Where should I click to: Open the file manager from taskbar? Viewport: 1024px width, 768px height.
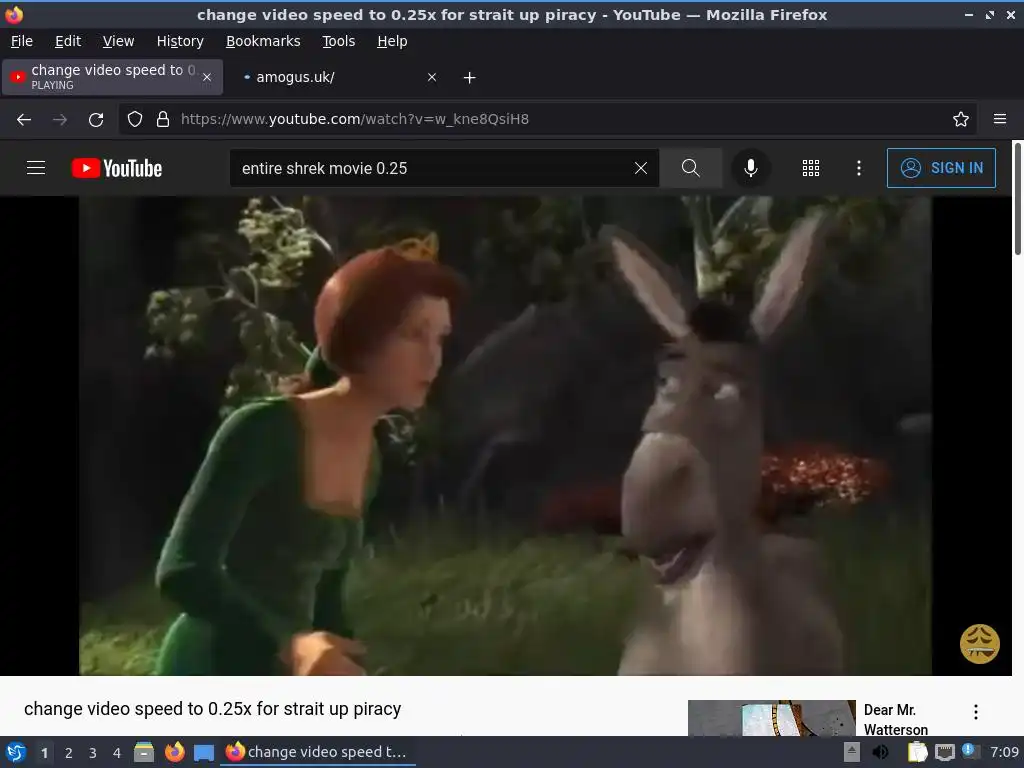(144, 752)
